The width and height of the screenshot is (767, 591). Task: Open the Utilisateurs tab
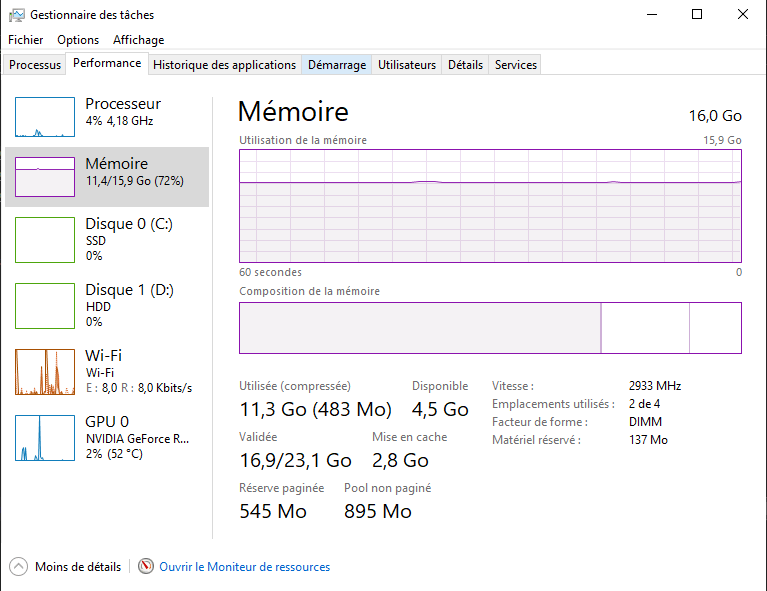407,65
